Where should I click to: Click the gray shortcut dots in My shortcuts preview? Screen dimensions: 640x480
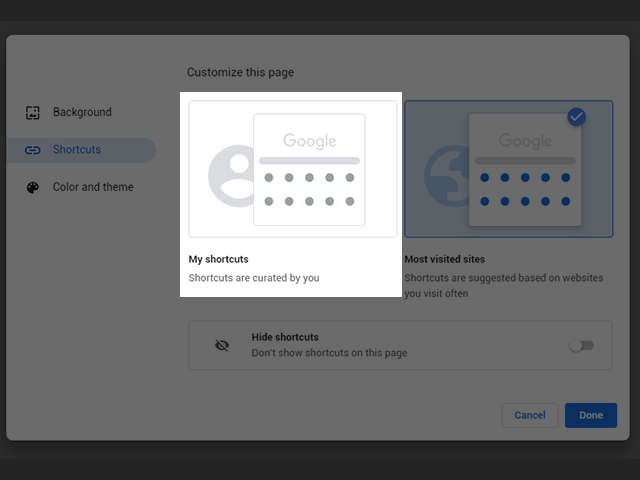(309, 189)
